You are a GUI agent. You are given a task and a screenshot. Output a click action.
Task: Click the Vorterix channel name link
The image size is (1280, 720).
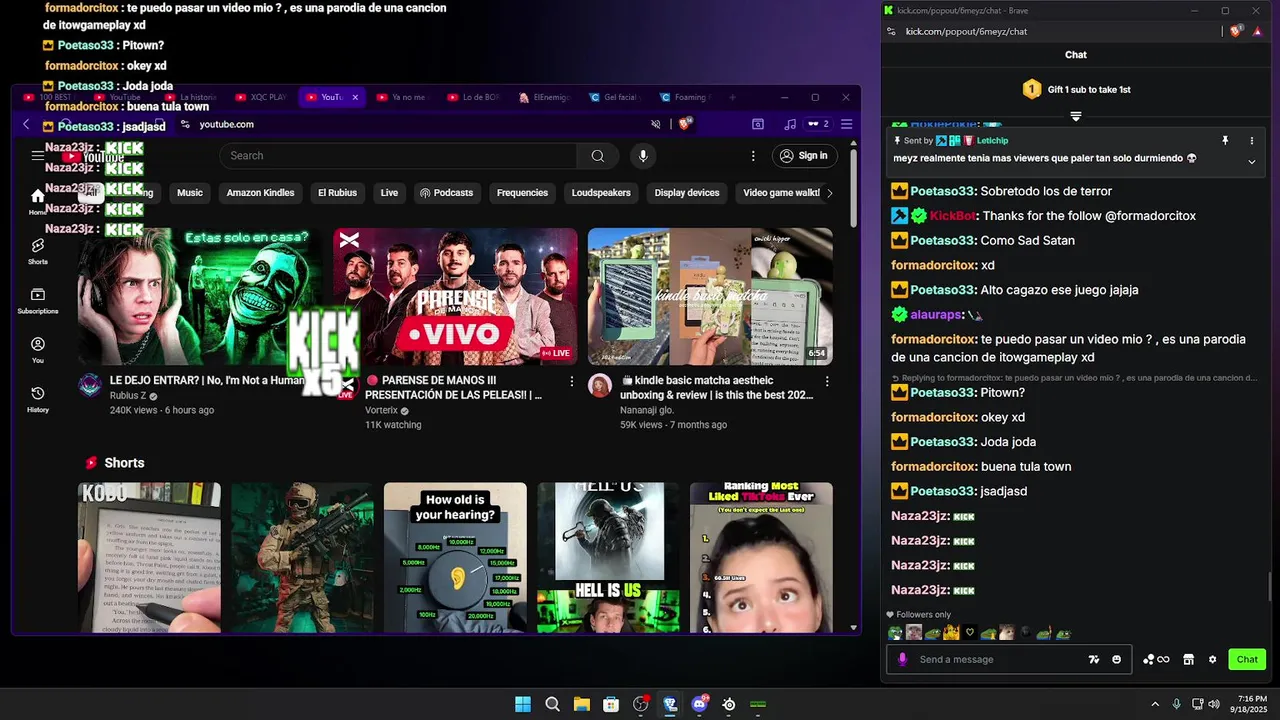382,410
